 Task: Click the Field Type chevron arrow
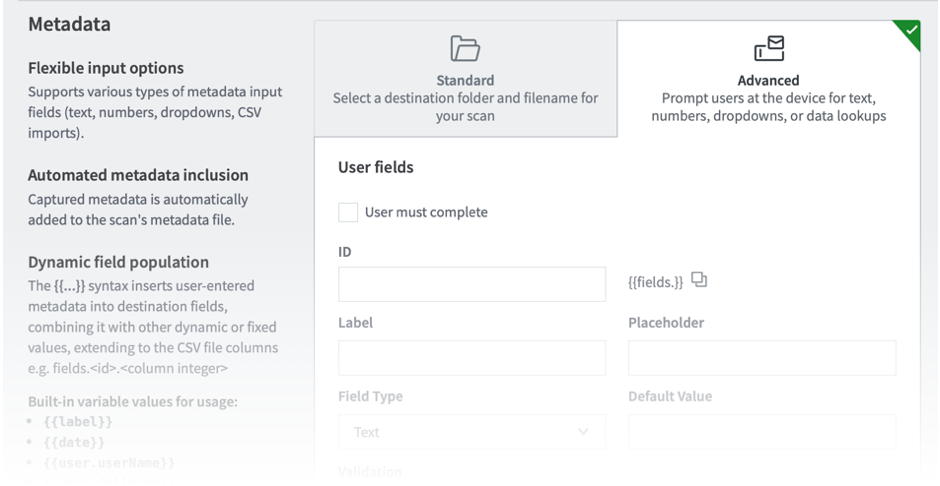[584, 432]
